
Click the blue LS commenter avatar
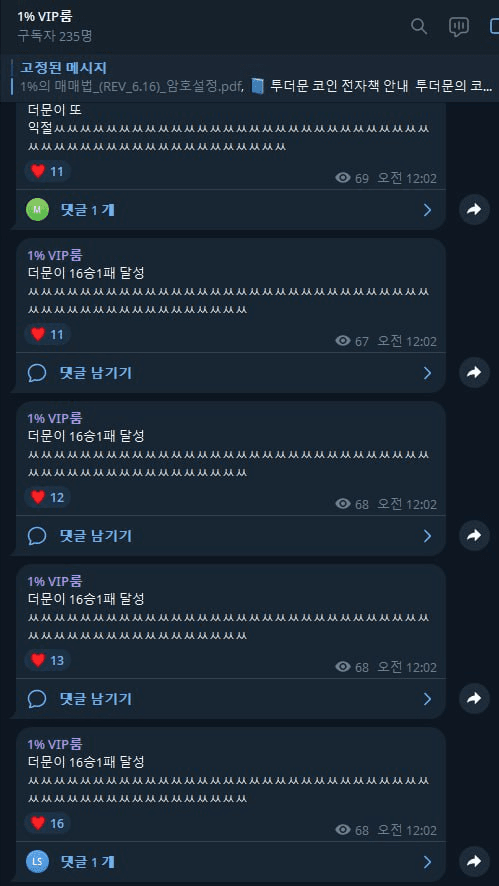pos(37,862)
